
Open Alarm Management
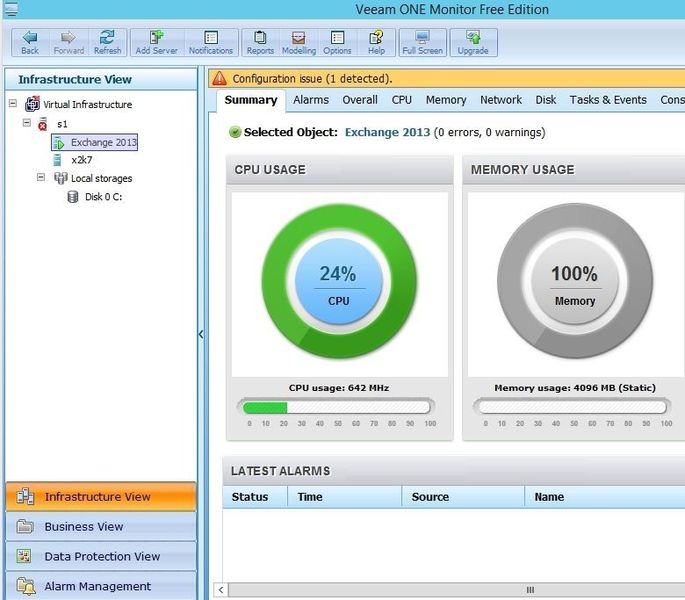pos(101,586)
